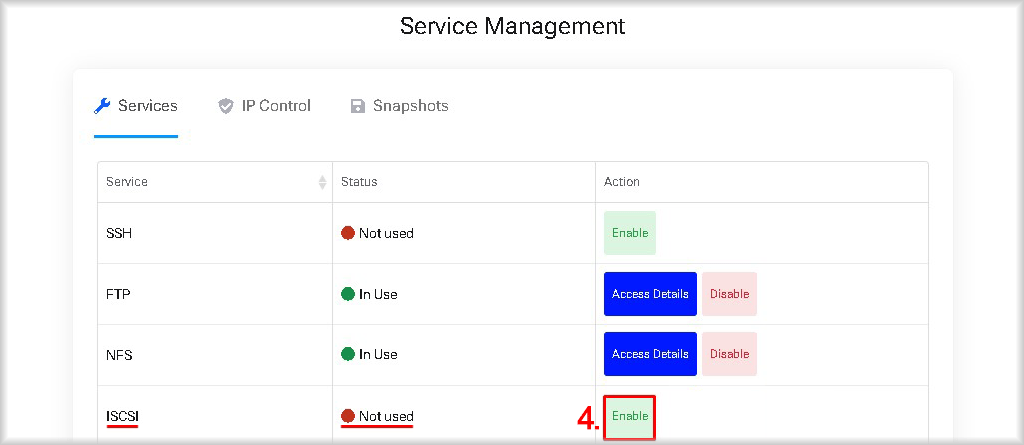Click the floppy disk Snapshots icon

coord(357,107)
